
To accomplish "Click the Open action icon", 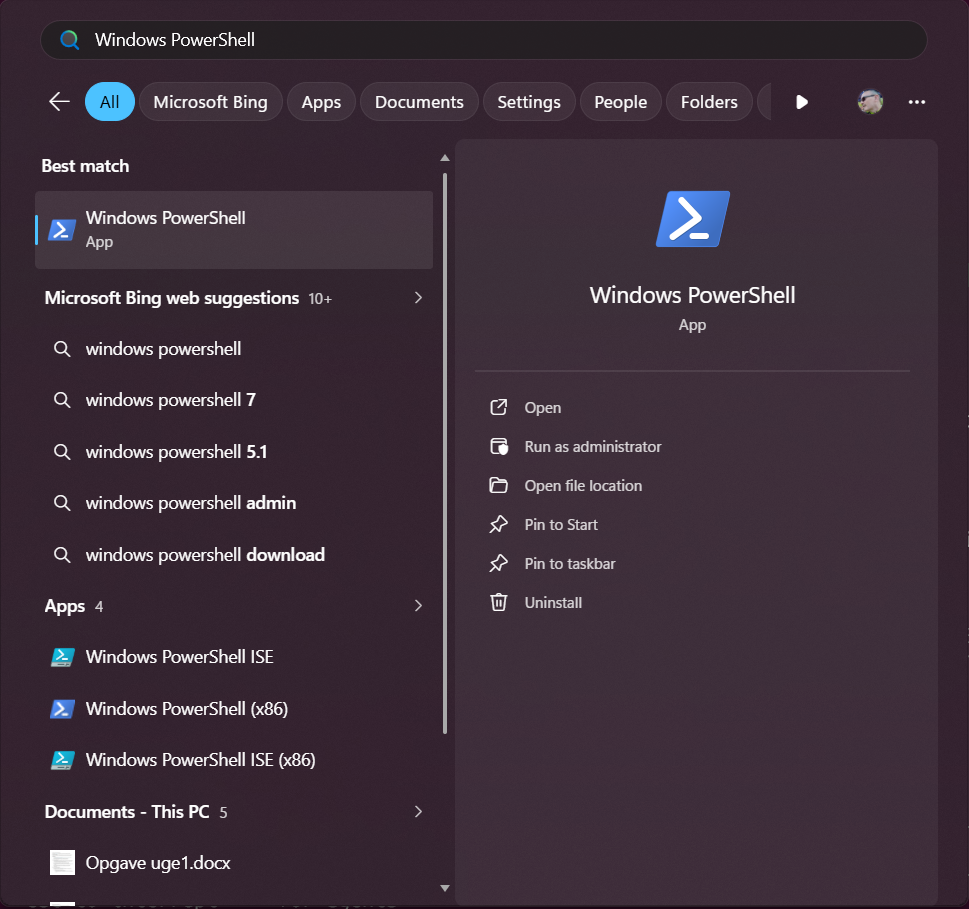I will coord(499,407).
